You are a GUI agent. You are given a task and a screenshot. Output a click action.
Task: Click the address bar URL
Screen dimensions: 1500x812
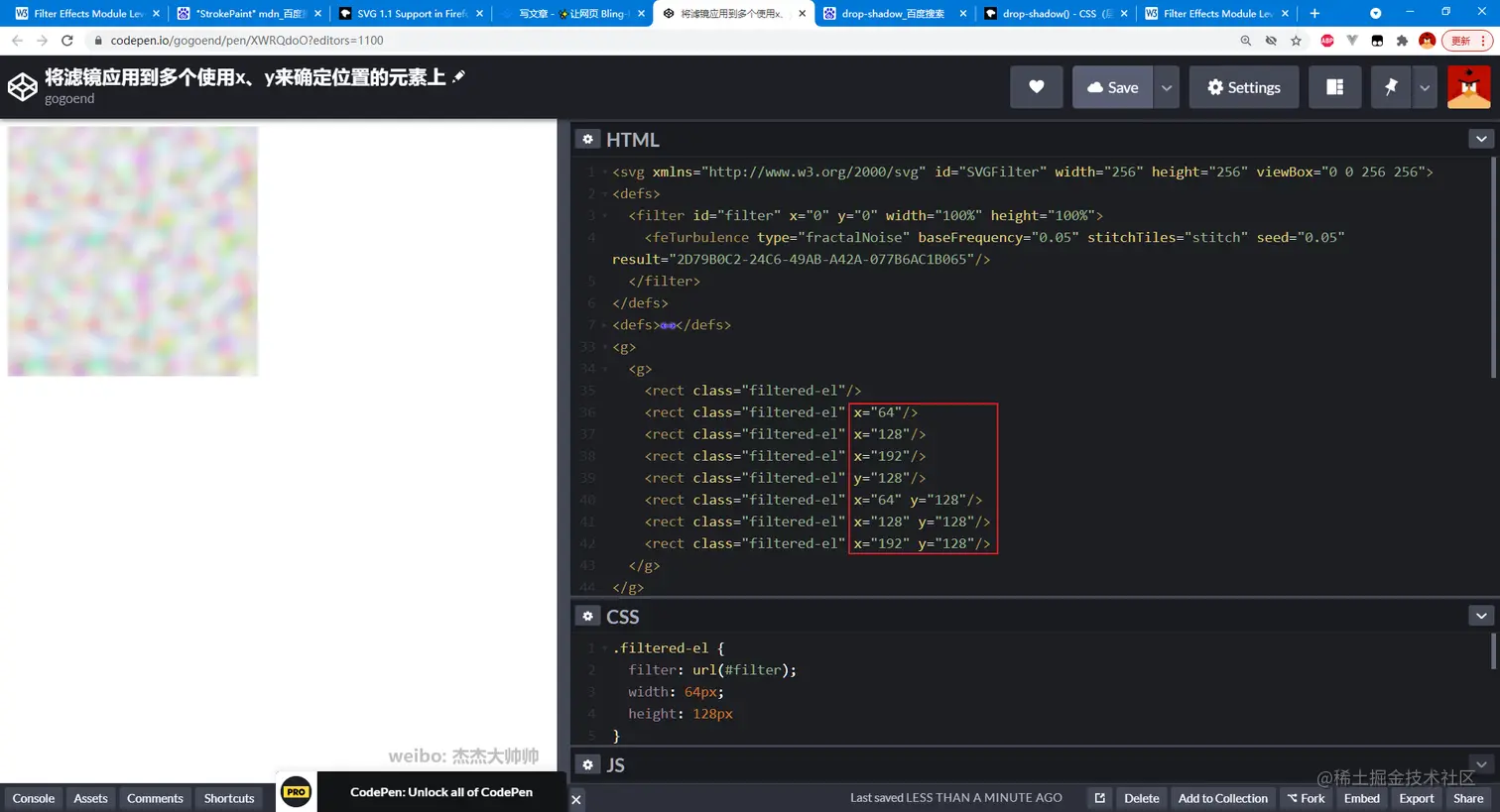point(247,41)
